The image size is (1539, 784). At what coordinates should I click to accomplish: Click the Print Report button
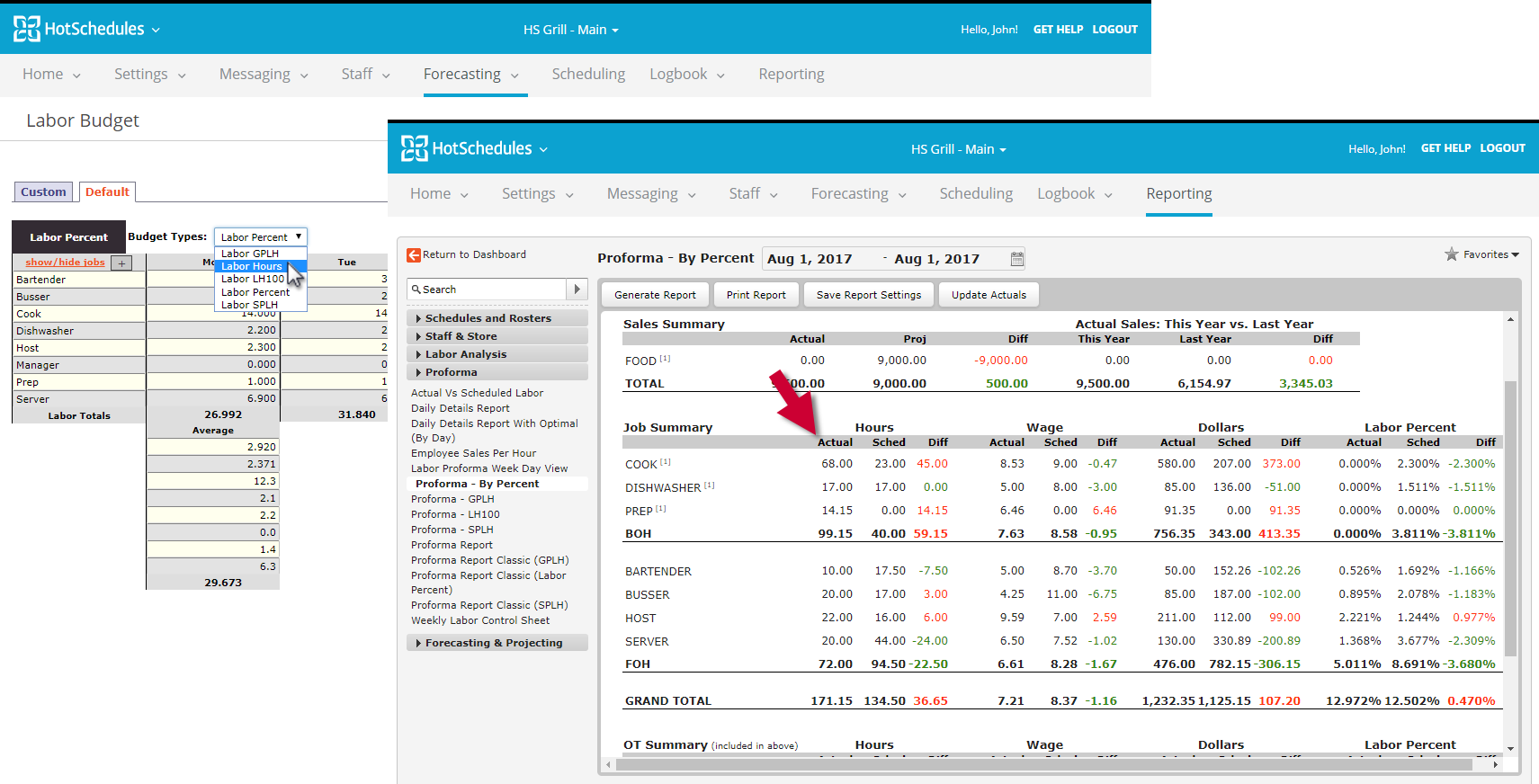click(756, 295)
